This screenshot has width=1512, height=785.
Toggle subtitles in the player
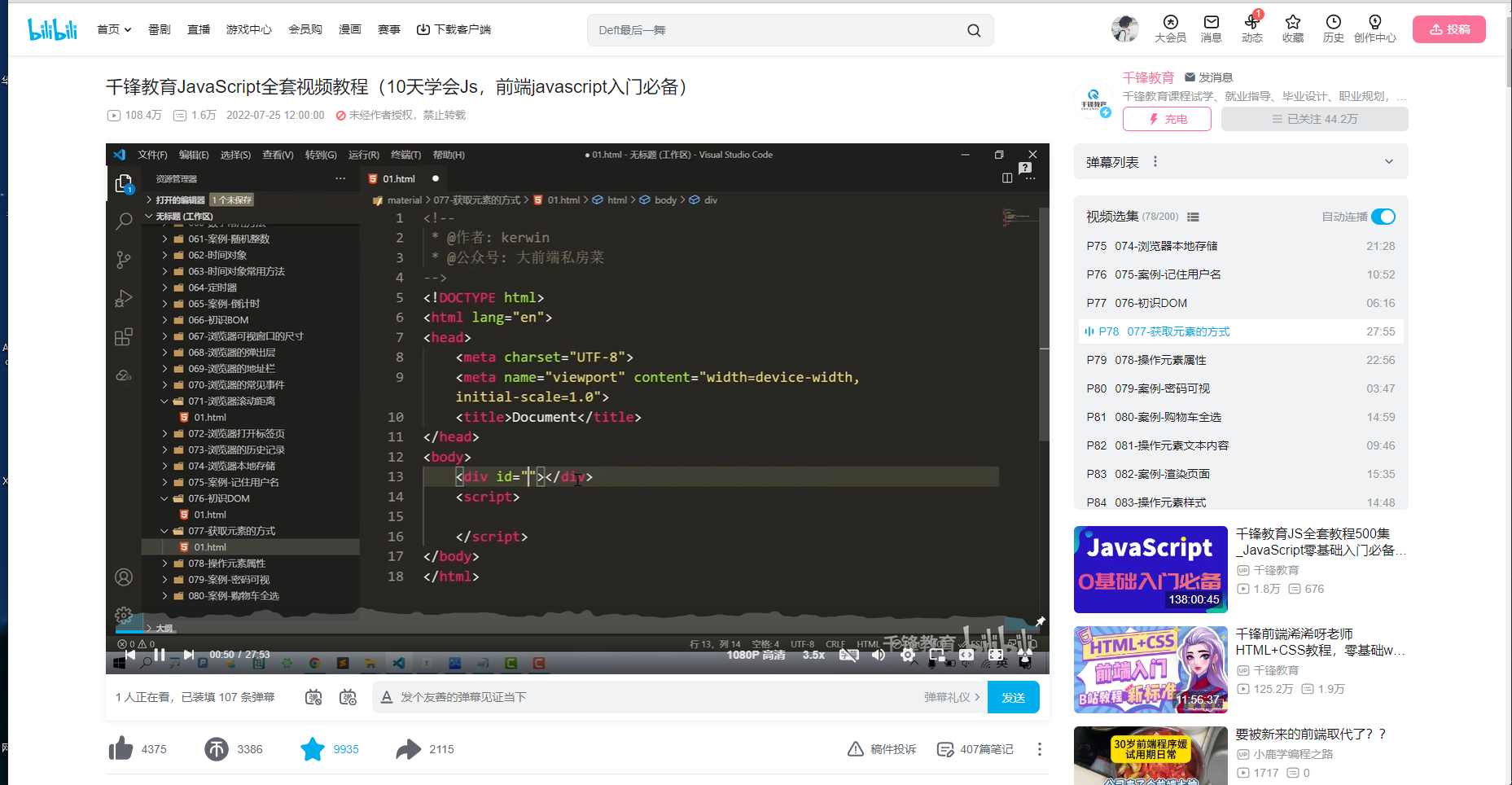coord(849,655)
